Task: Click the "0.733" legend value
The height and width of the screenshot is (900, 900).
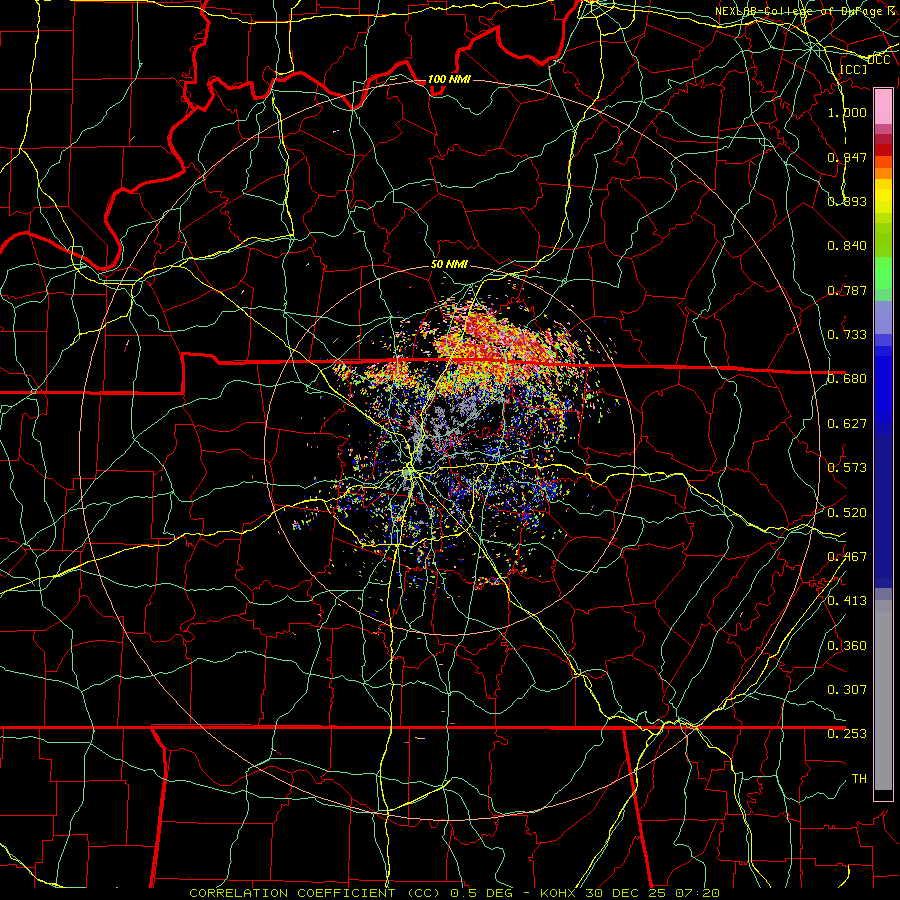Action: pyautogui.click(x=847, y=335)
